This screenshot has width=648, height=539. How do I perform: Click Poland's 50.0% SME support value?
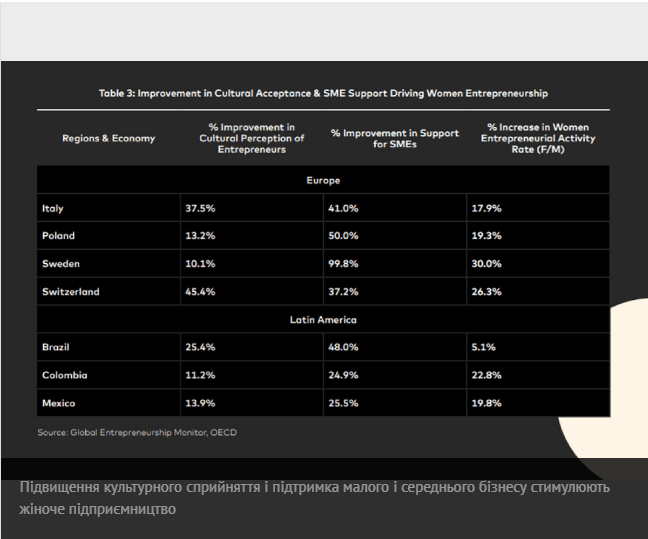344,236
